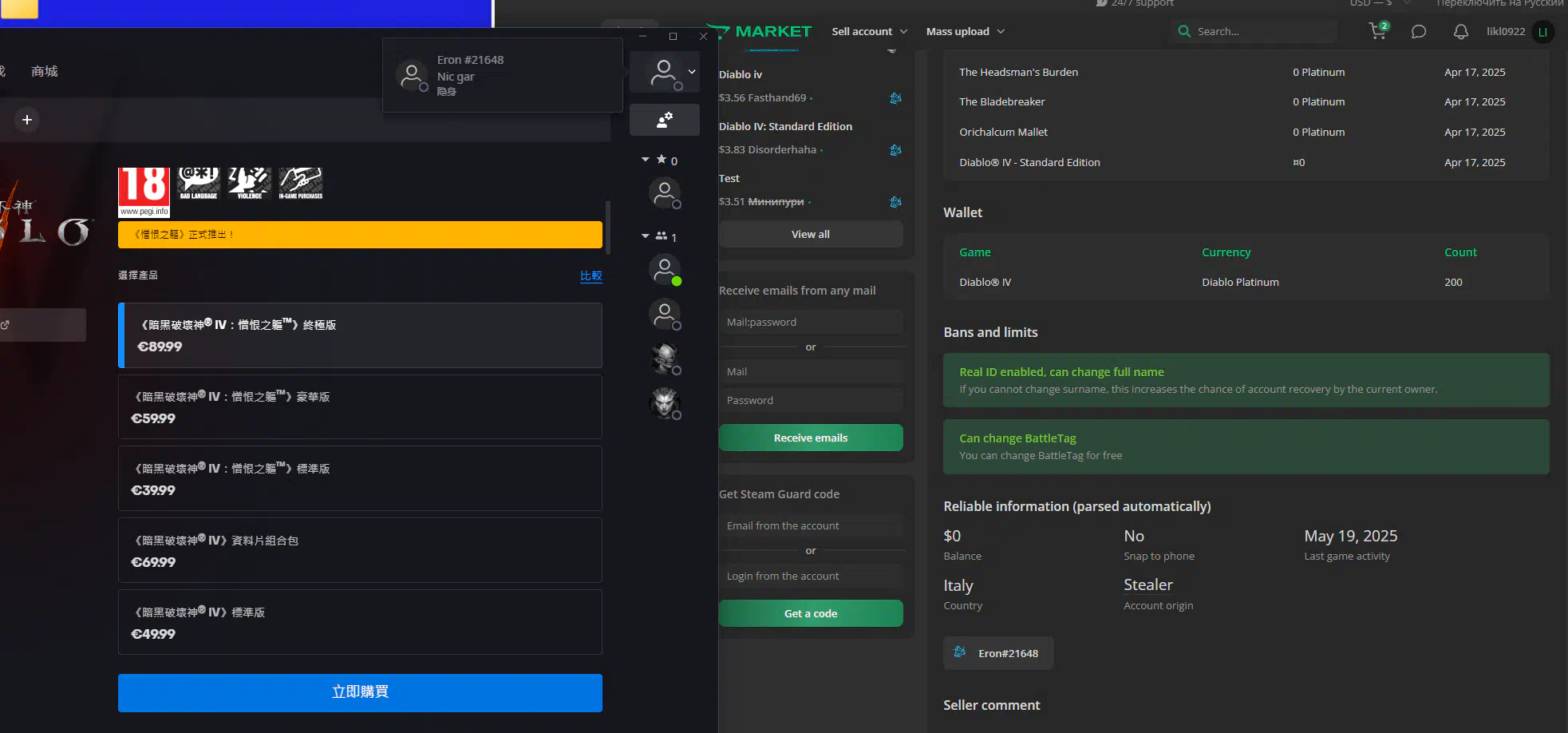Click the Real ID enabled notice

coord(1246,380)
